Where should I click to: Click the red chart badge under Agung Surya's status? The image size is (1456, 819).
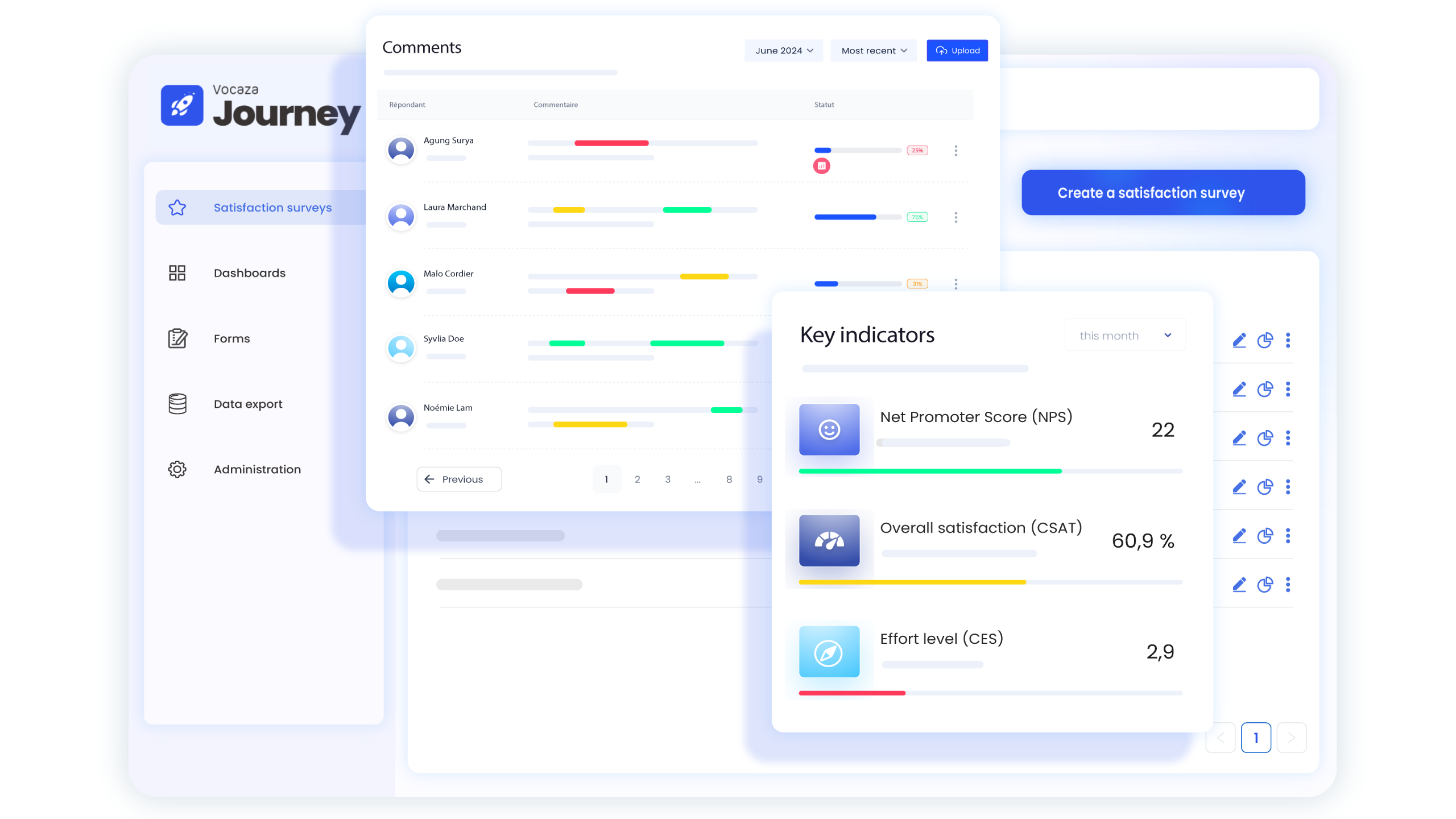pyautogui.click(x=821, y=166)
